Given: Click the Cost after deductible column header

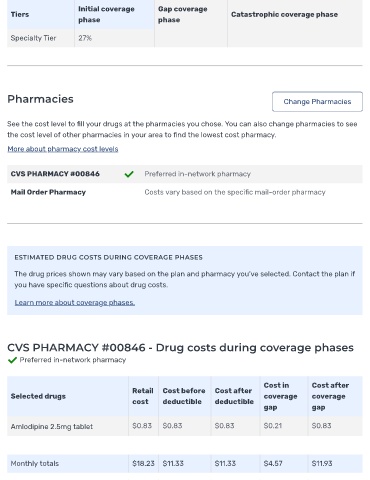Looking at the screenshot, I should [x=235, y=396].
